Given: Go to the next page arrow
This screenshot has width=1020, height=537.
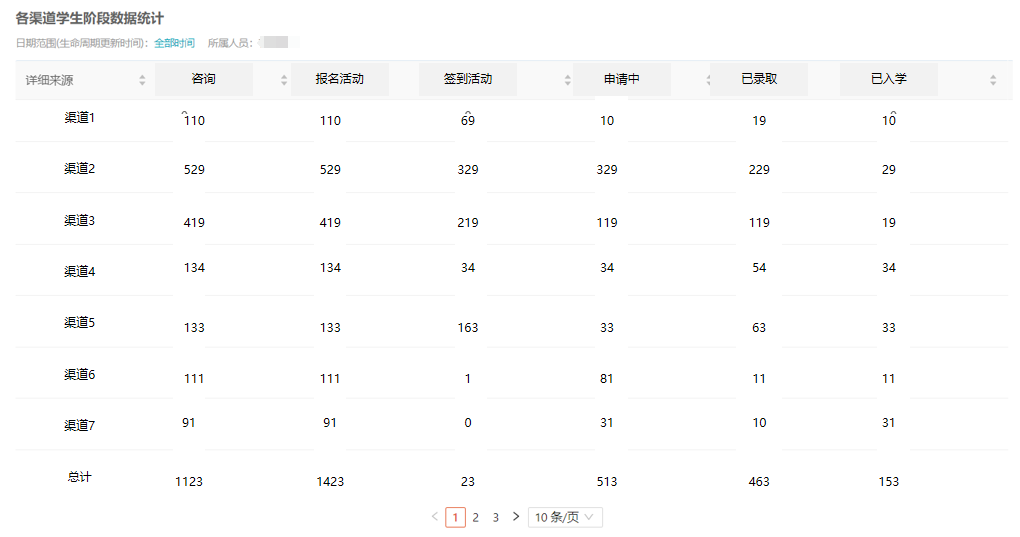Looking at the screenshot, I should click(516, 517).
